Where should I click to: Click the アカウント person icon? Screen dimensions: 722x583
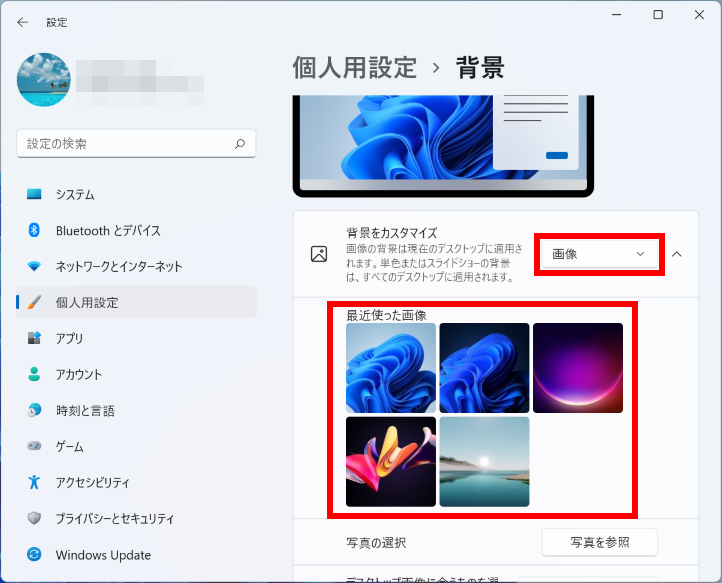[34, 374]
